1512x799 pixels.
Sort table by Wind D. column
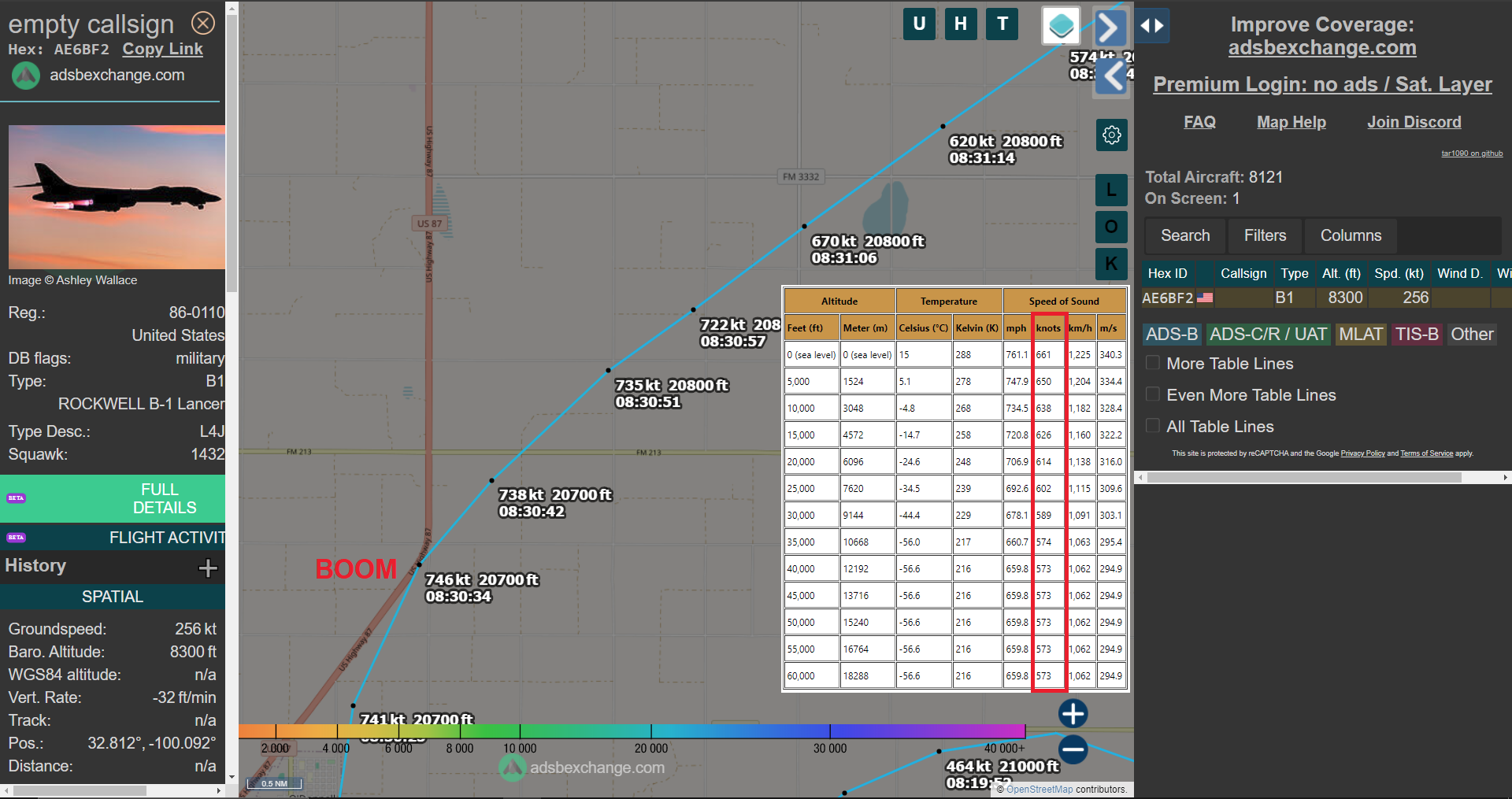1459,273
